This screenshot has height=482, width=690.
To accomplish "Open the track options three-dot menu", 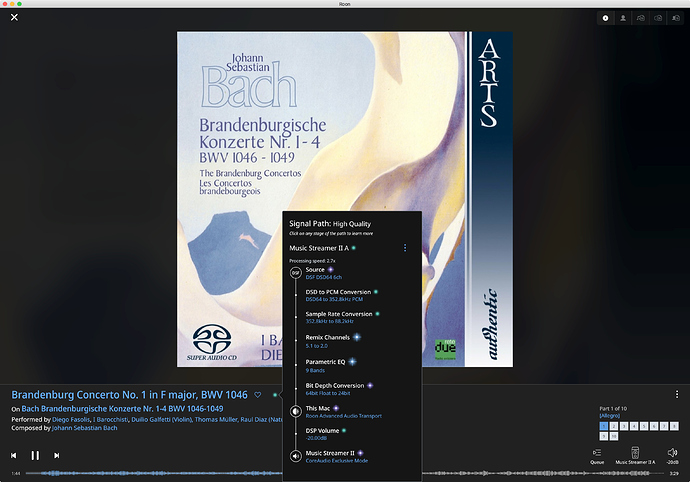I will 677,394.
